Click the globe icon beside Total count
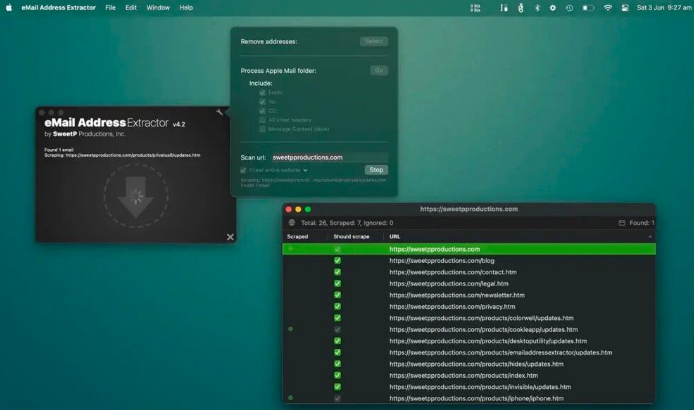 pos(292,223)
